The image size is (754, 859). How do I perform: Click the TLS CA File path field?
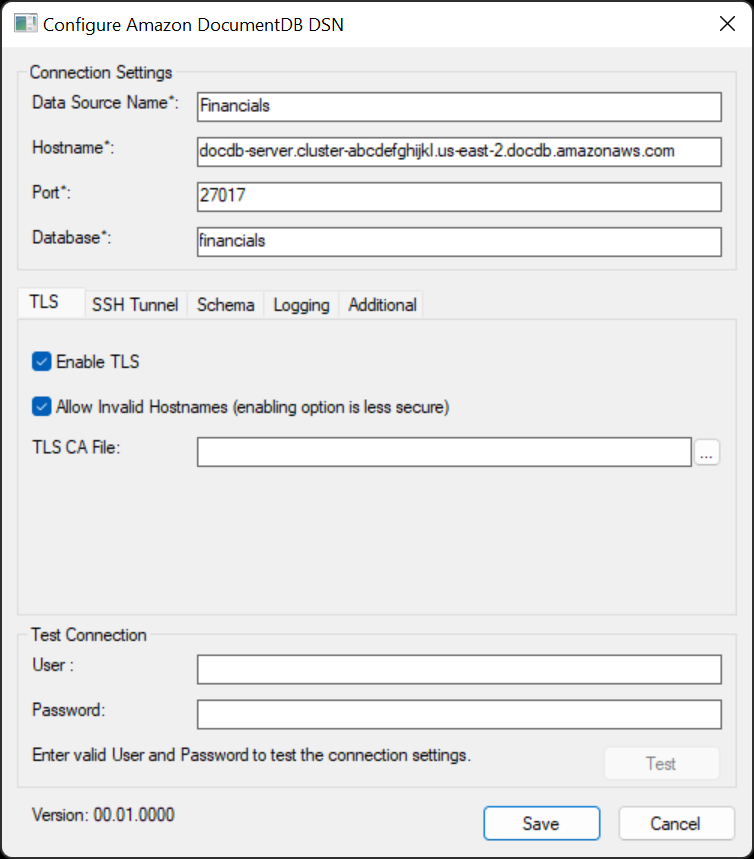point(444,452)
